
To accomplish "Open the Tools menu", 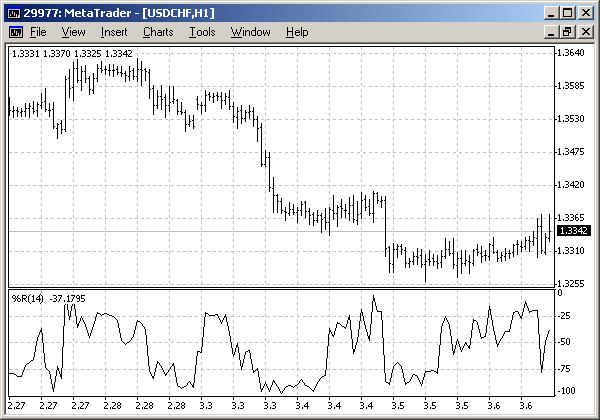I will [x=202, y=32].
